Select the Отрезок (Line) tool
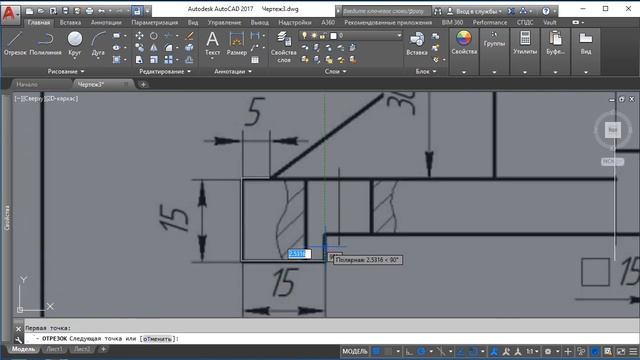Viewport: 640px width, 360px height. (15, 43)
